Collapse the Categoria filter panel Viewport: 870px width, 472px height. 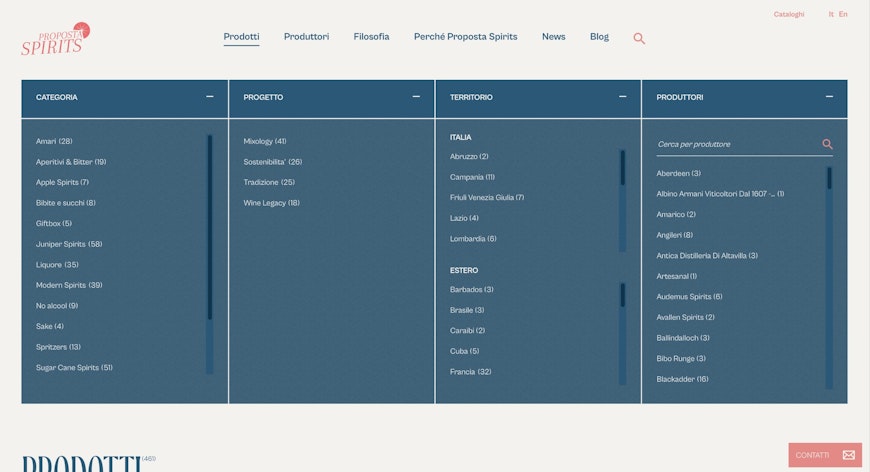click(x=210, y=97)
